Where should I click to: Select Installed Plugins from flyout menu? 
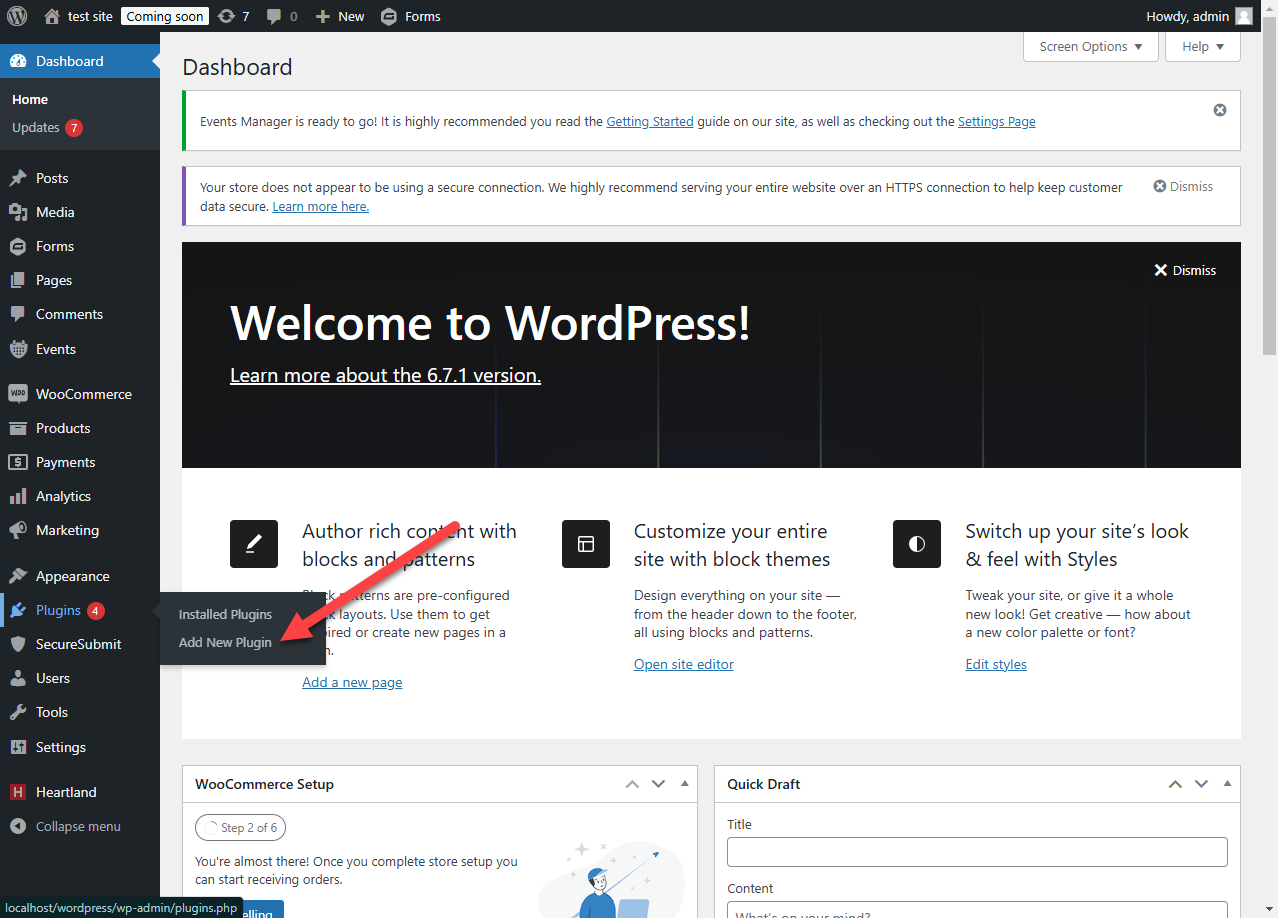click(225, 614)
